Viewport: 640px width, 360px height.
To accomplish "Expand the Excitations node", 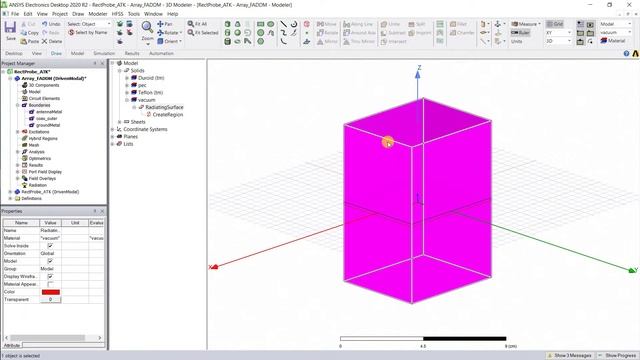I will tap(18, 132).
